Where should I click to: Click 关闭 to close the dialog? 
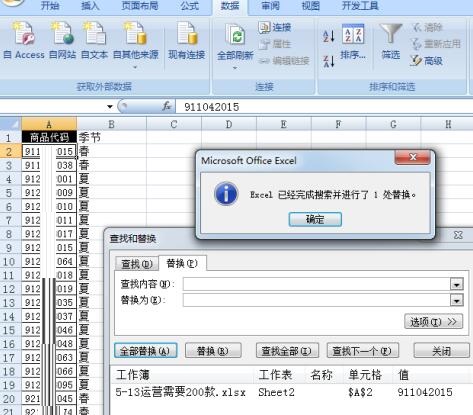coord(441,351)
